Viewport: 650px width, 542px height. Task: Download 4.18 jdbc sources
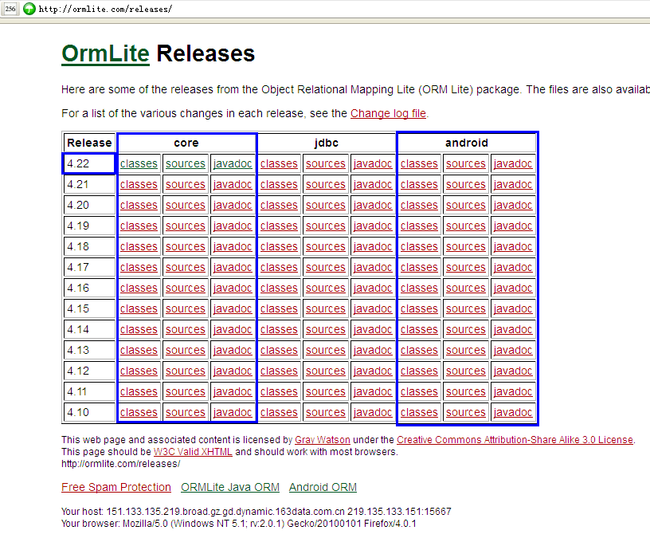[x=325, y=247]
